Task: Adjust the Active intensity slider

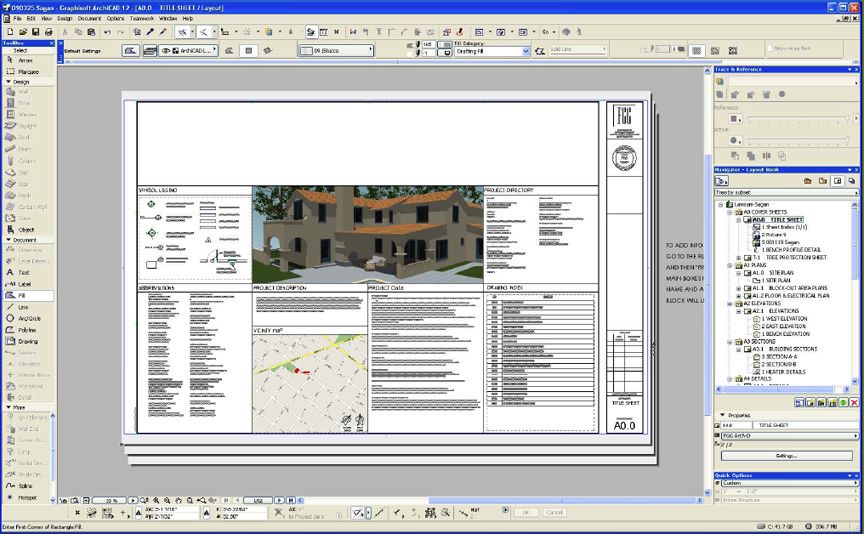Action: 798,139
